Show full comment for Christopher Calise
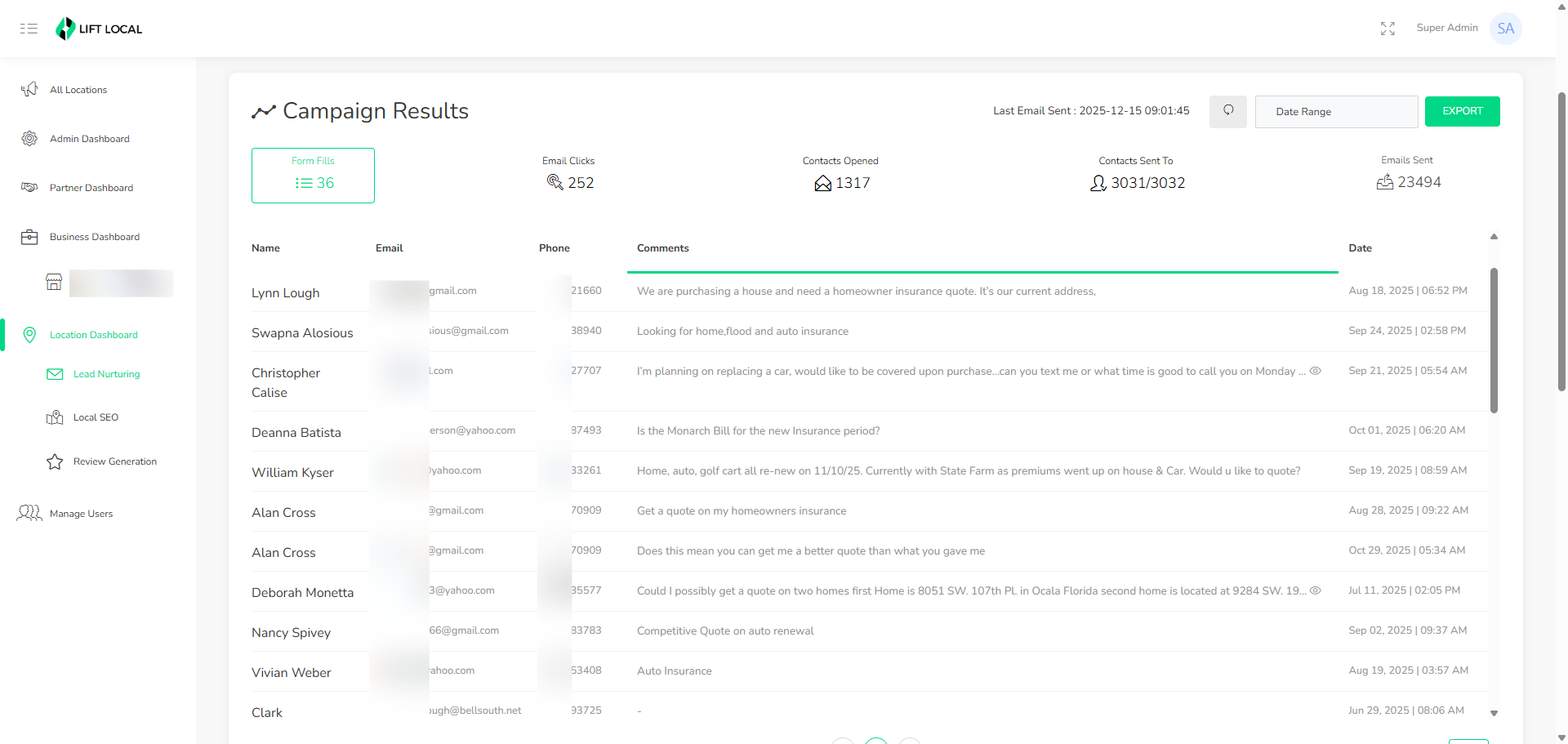Viewport: 1568px width, 744px height. (1316, 371)
